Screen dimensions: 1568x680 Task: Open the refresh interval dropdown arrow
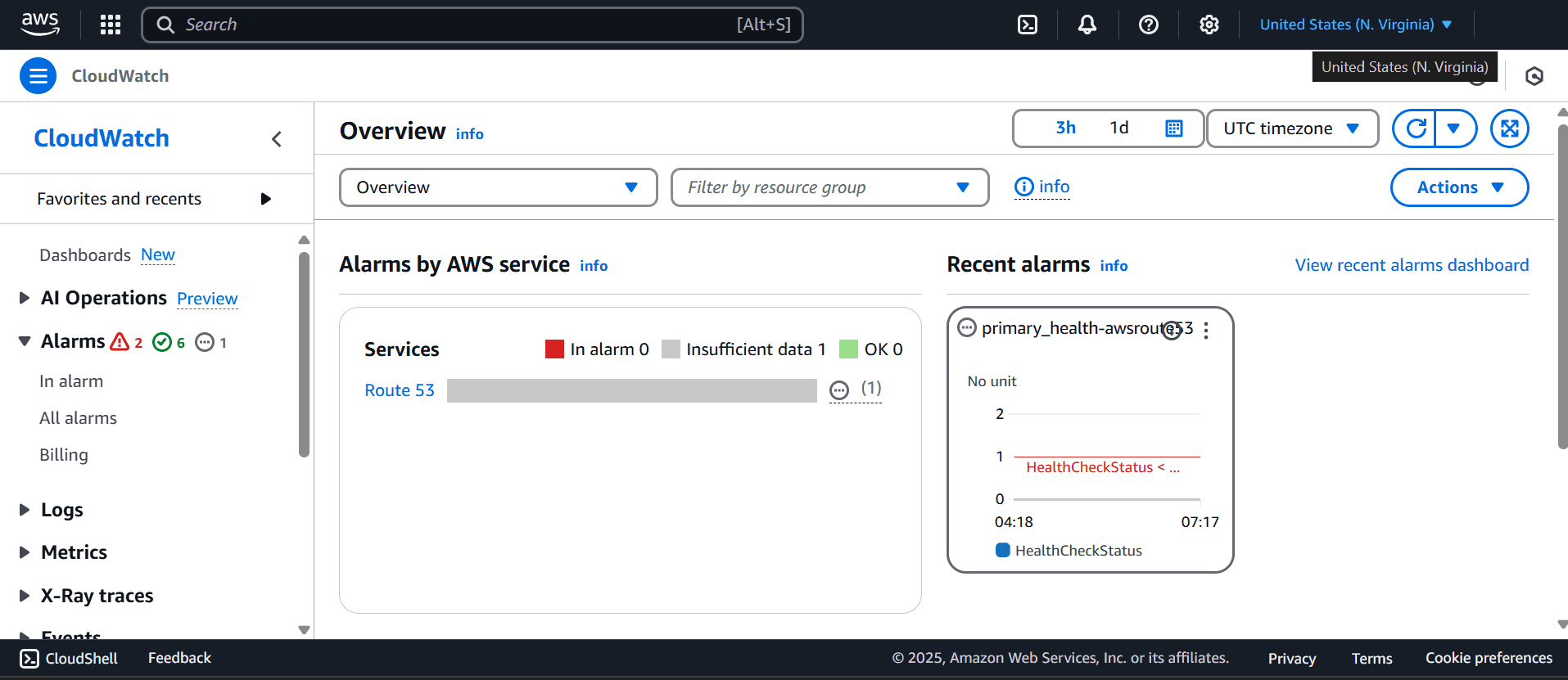coord(1455,128)
